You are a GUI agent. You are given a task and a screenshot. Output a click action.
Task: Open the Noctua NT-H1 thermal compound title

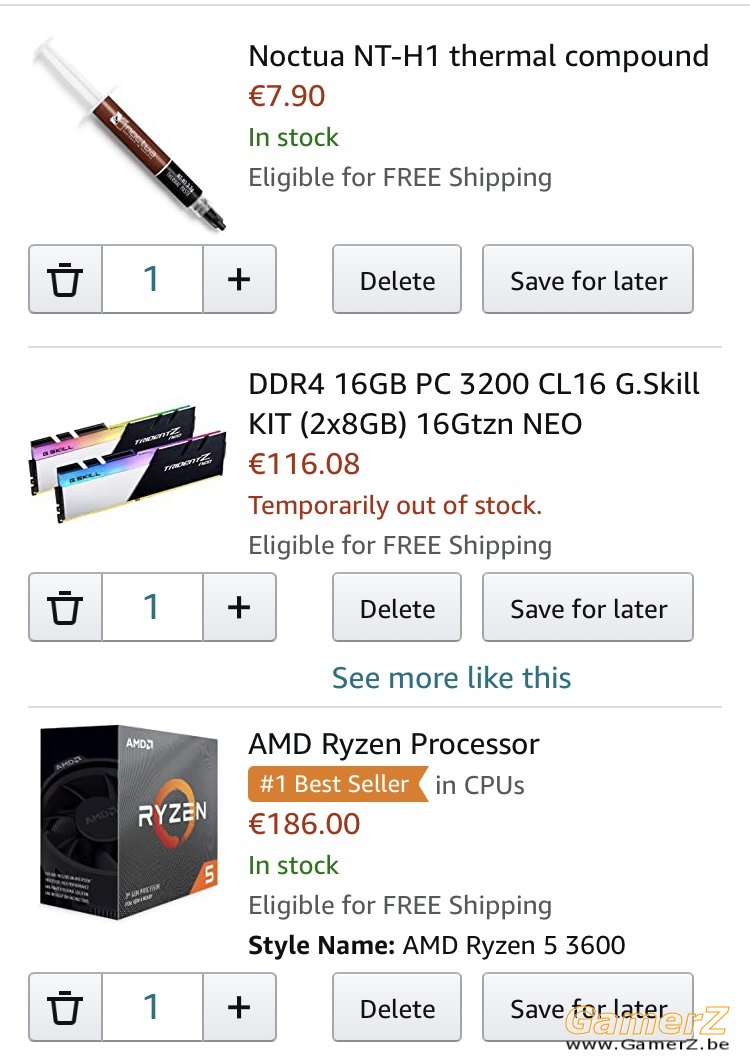pyautogui.click(x=479, y=56)
